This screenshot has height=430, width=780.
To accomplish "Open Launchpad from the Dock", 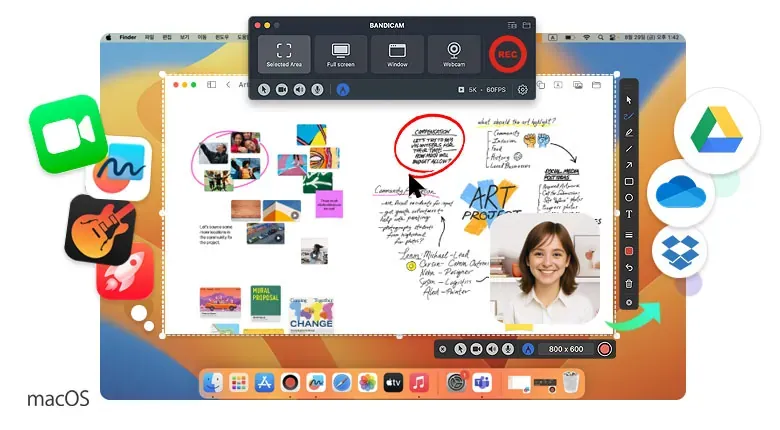I will pyautogui.click(x=239, y=383).
